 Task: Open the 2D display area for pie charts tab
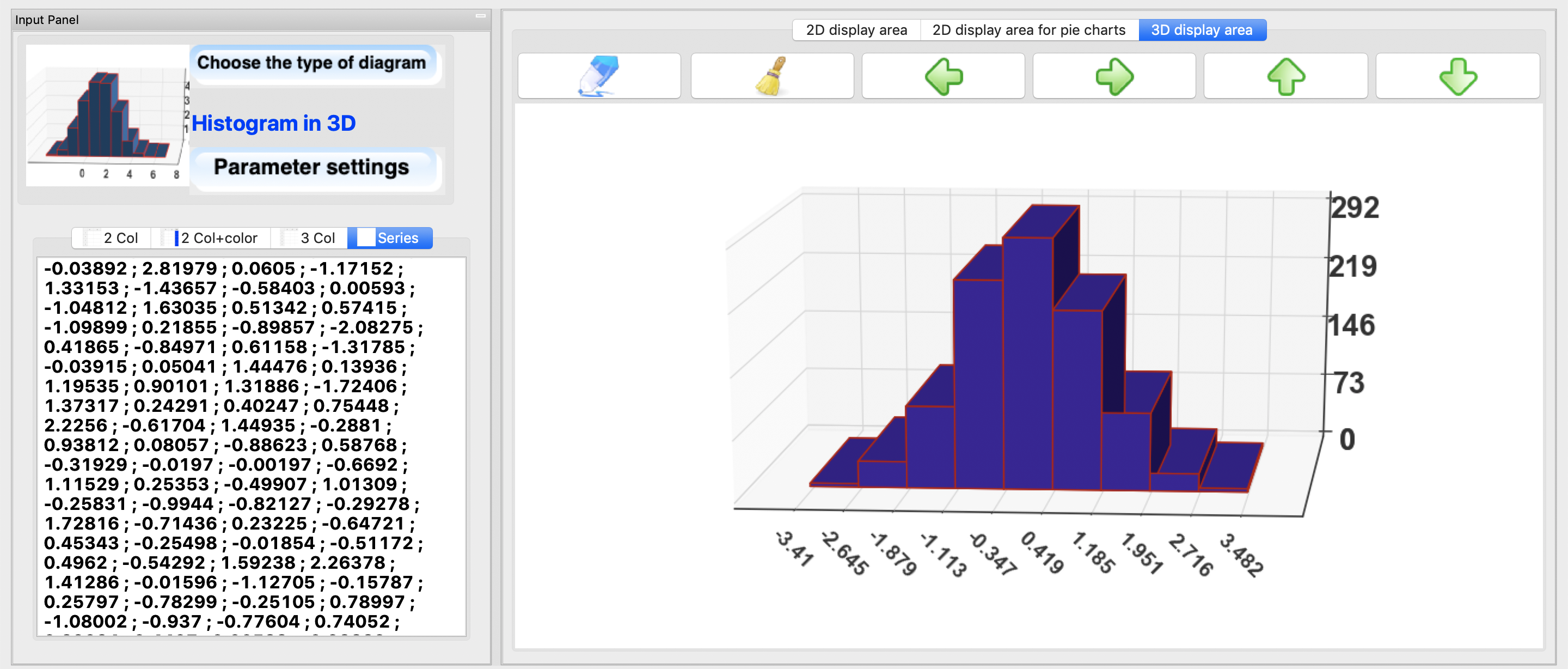click(x=1028, y=30)
